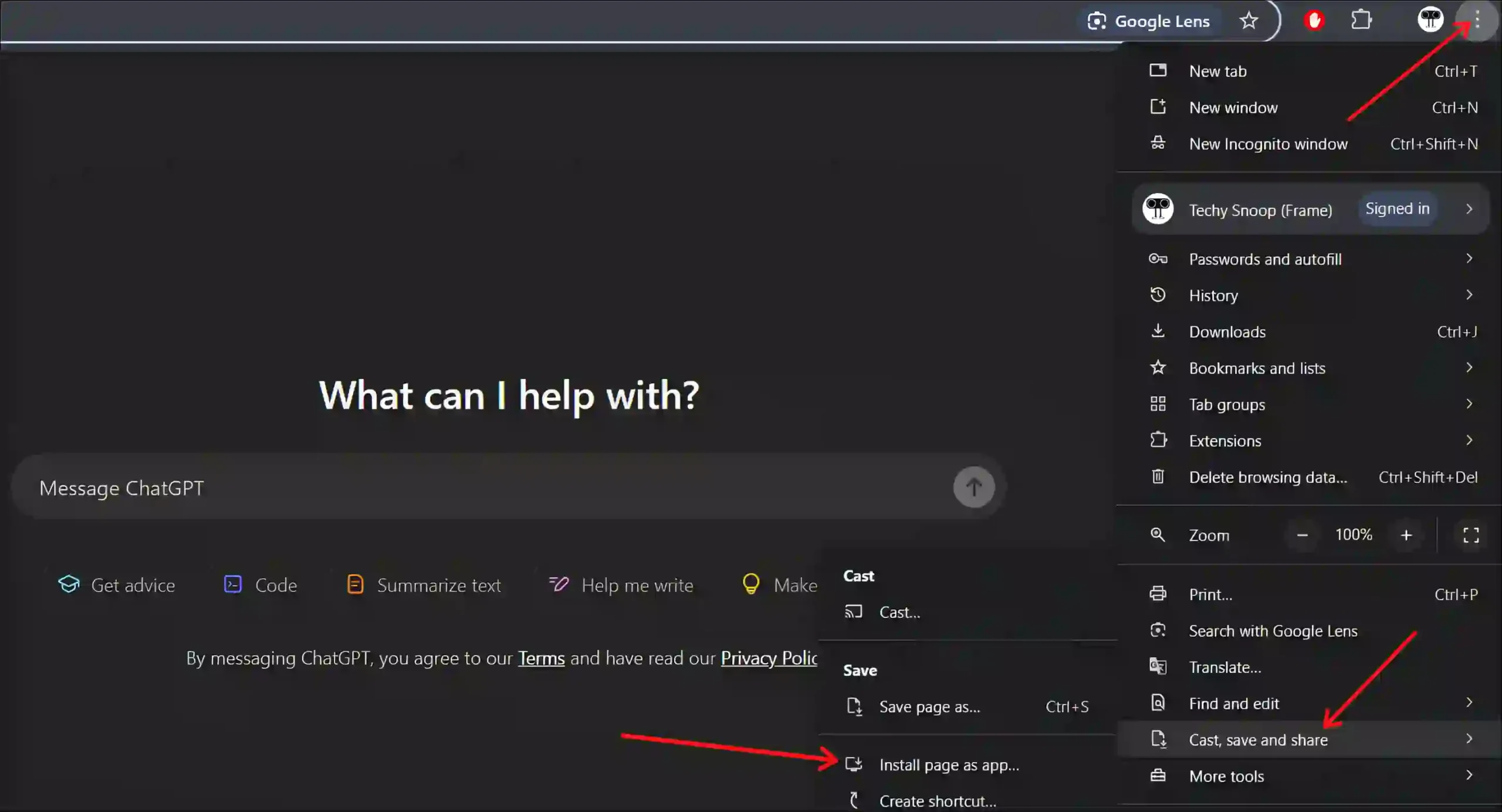This screenshot has height=812, width=1502.
Task: Expand the Extensions submenu chevron
Action: click(x=1469, y=440)
